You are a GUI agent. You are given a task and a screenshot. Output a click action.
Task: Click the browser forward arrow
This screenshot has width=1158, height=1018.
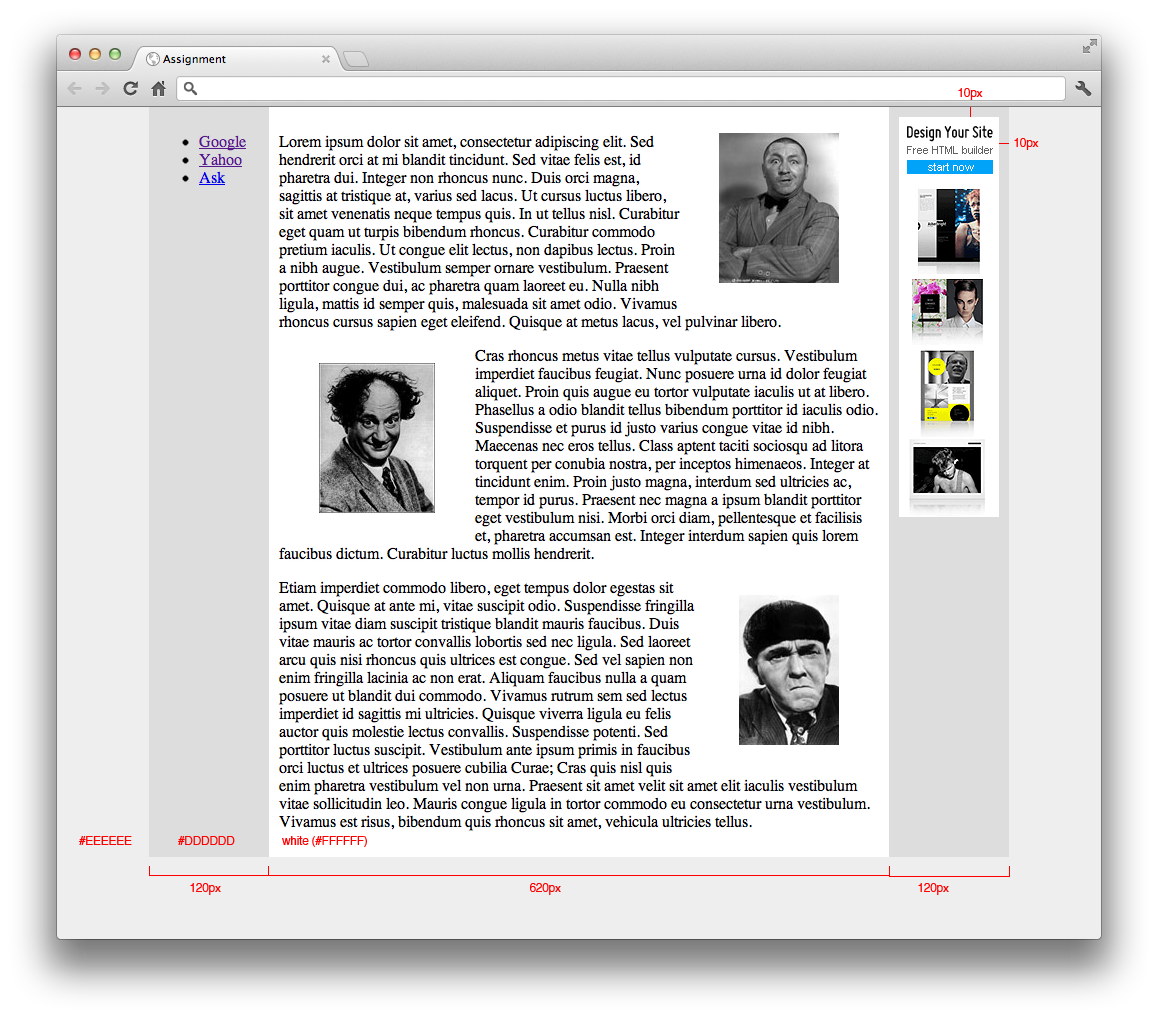[x=102, y=89]
